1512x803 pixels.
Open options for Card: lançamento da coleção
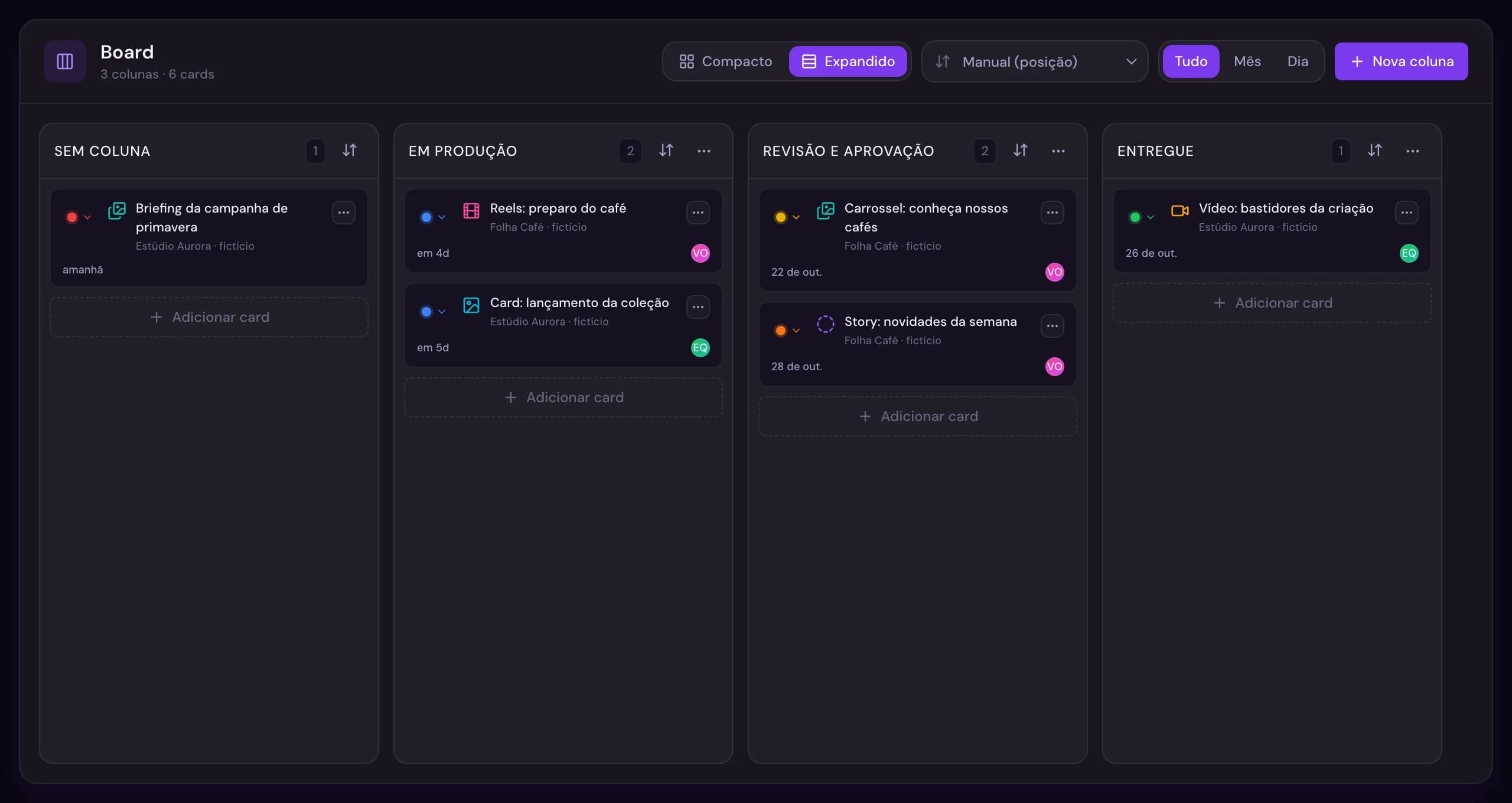[698, 307]
